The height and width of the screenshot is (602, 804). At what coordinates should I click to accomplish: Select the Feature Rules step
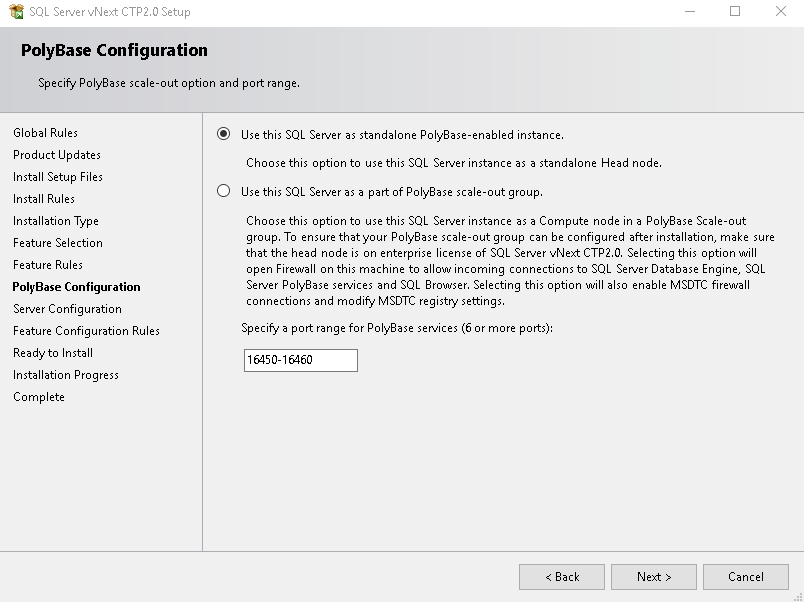(48, 265)
